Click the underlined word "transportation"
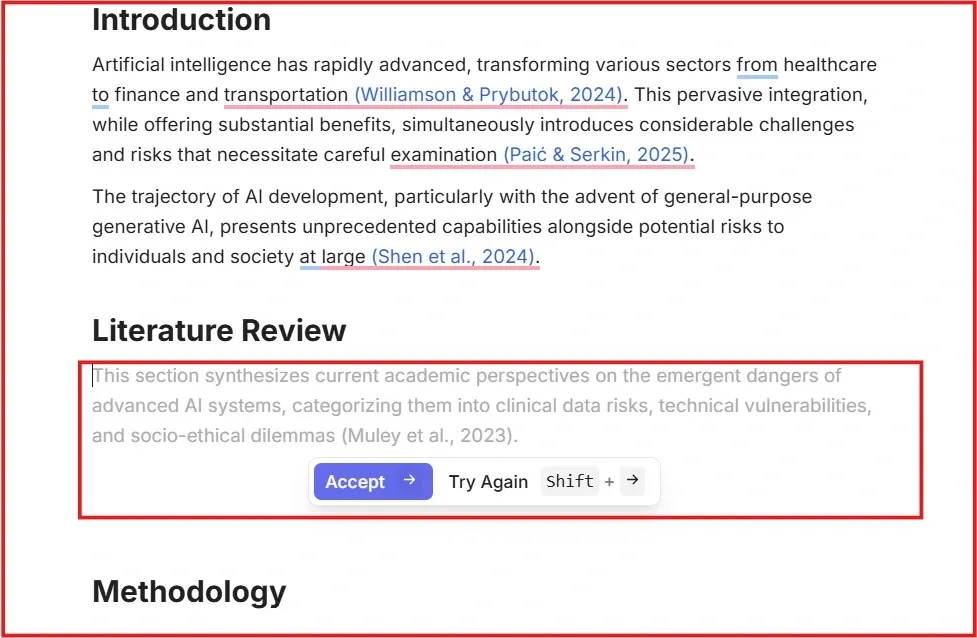 tap(286, 95)
